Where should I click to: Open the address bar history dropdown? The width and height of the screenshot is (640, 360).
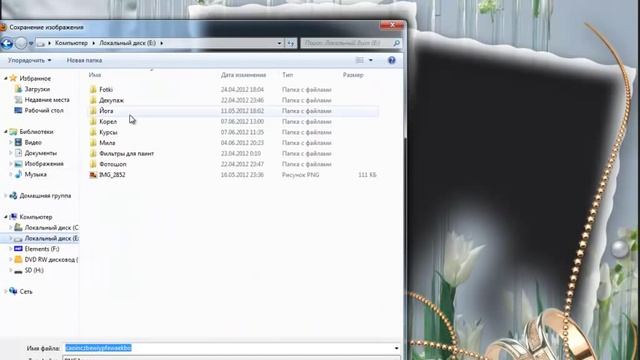[x=279, y=43]
